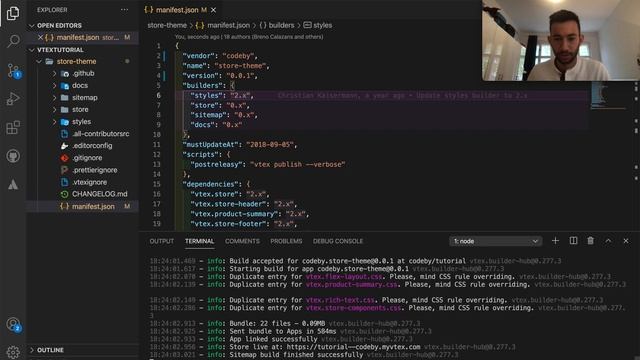Kill the terminal with trash icon

pyautogui.click(x=591, y=241)
